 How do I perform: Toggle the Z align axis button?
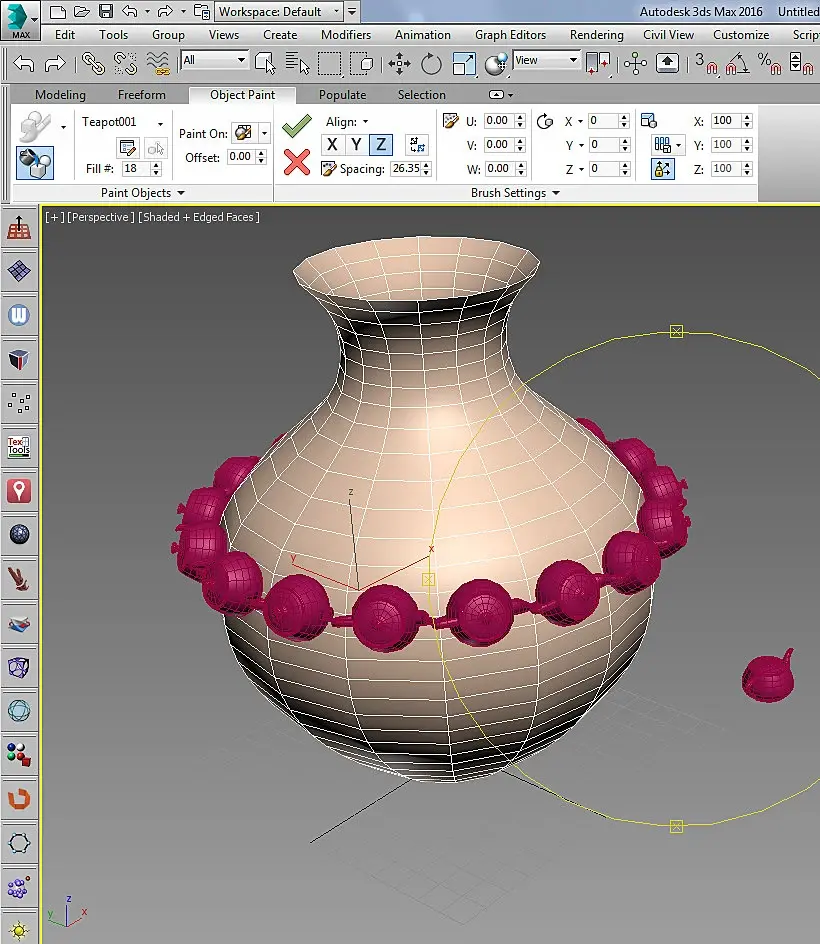coord(380,145)
